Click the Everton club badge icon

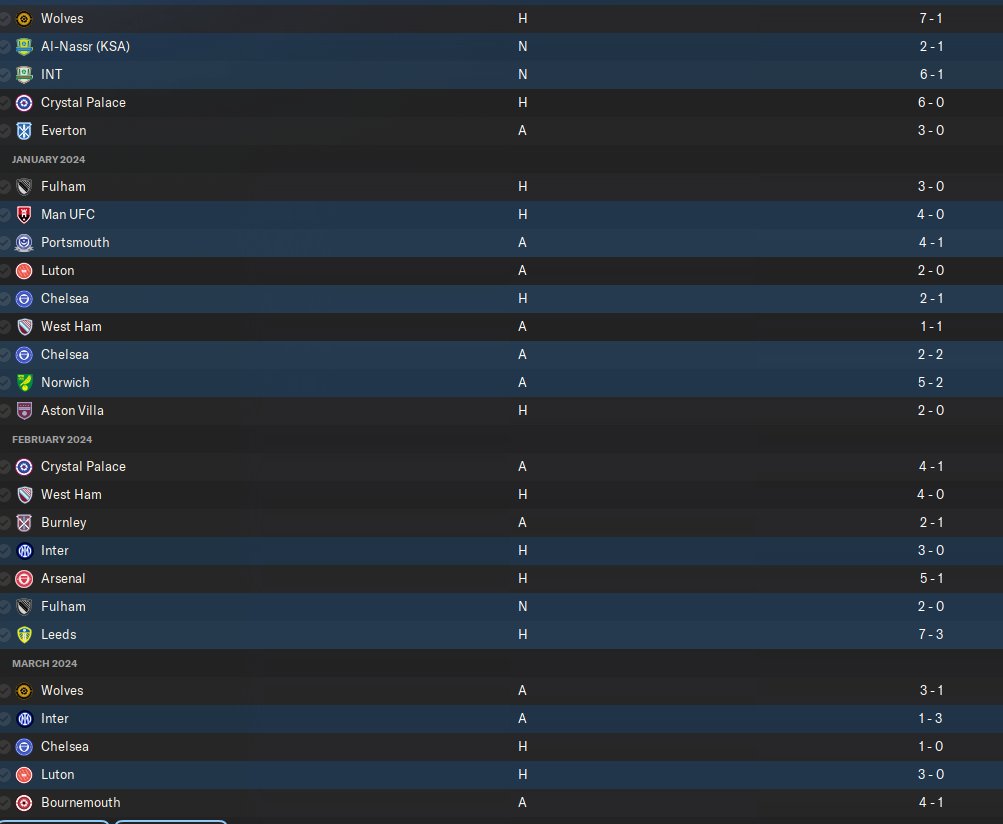point(24,131)
